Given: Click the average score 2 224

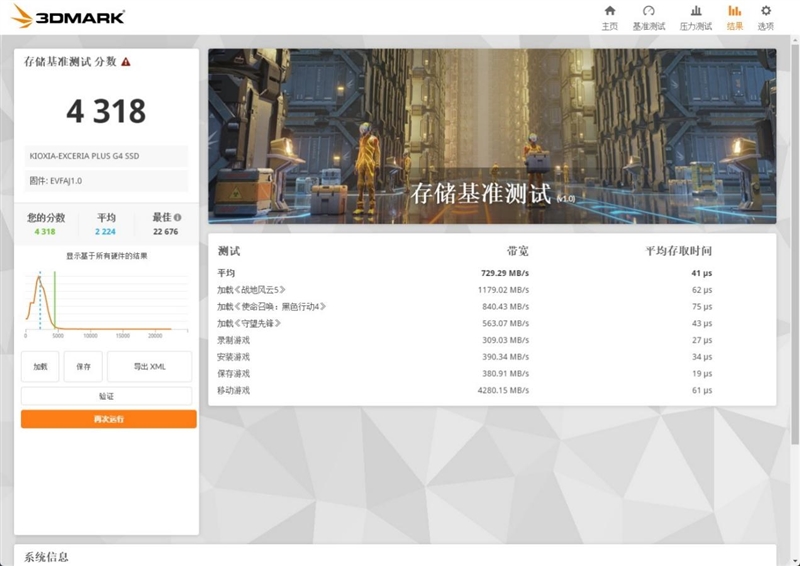Looking at the screenshot, I should [x=106, y=232].
